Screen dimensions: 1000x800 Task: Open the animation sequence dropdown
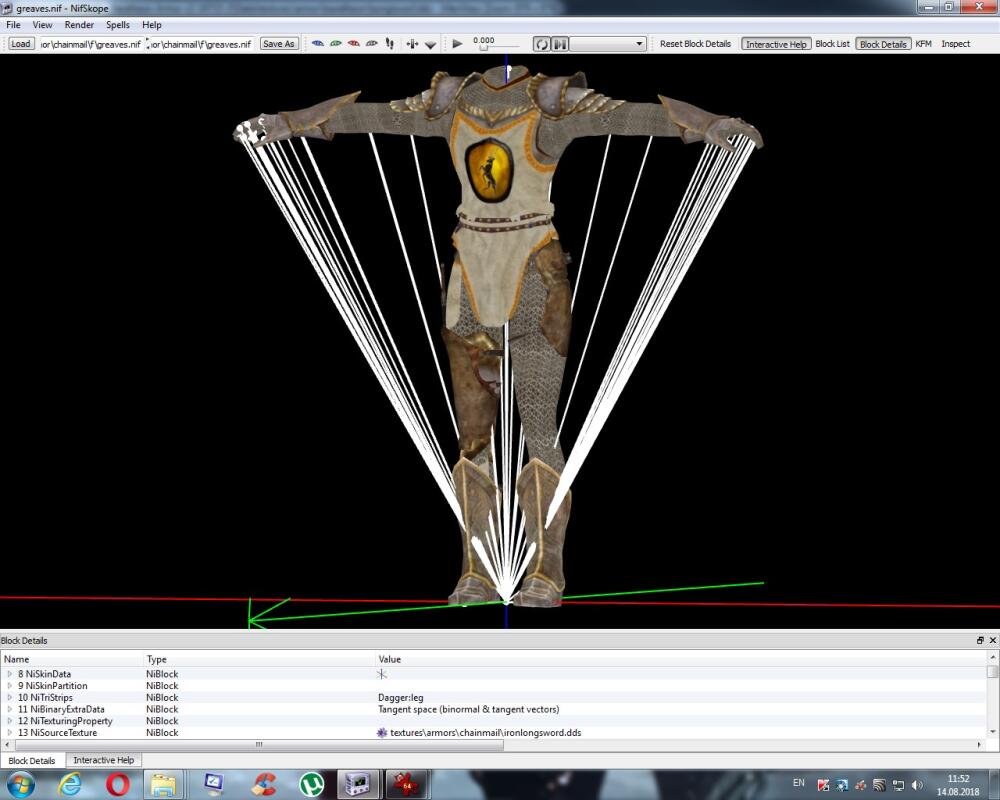coord(608,44)
